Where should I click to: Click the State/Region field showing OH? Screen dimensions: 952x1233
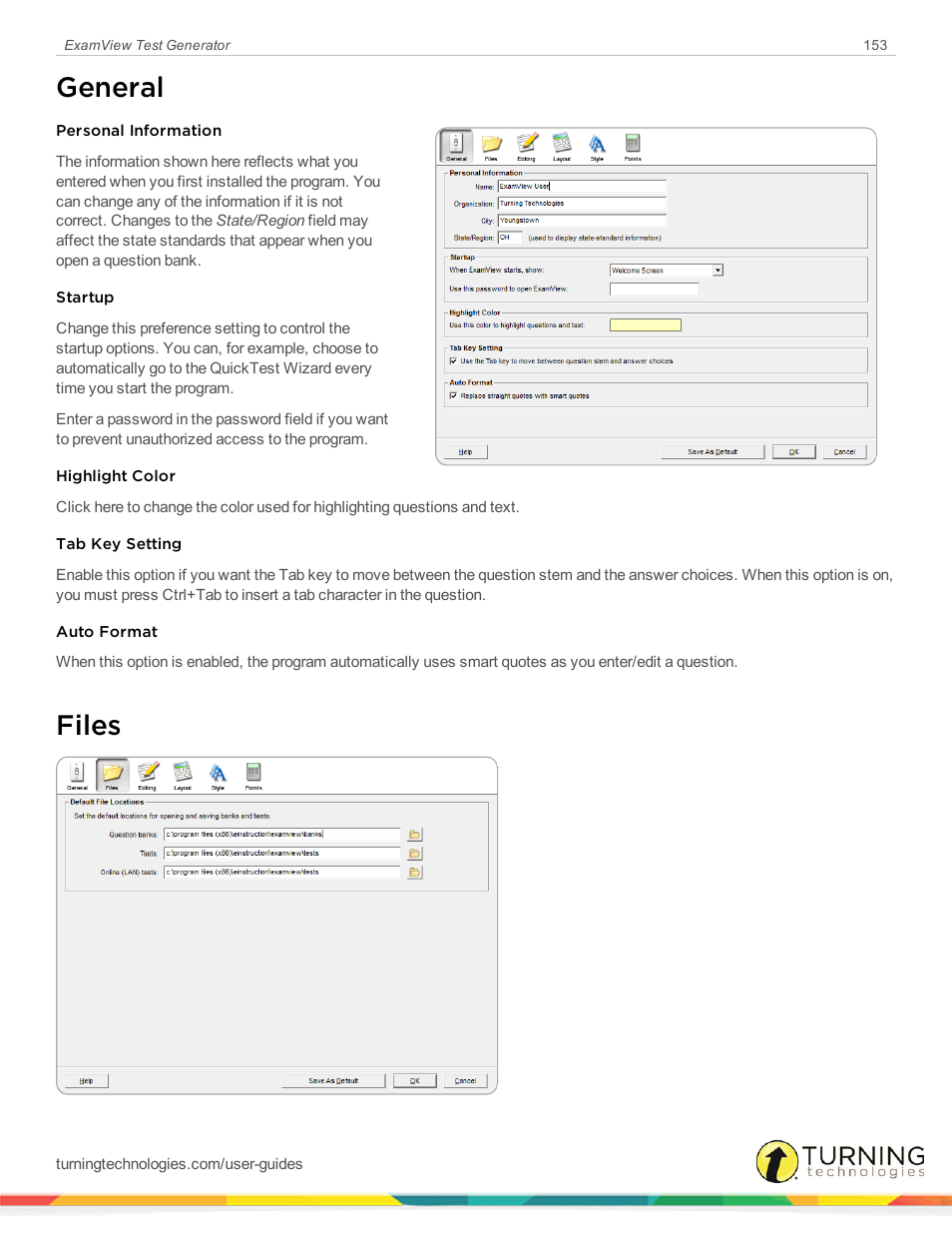pyautogui.click(x=510, y=238)
